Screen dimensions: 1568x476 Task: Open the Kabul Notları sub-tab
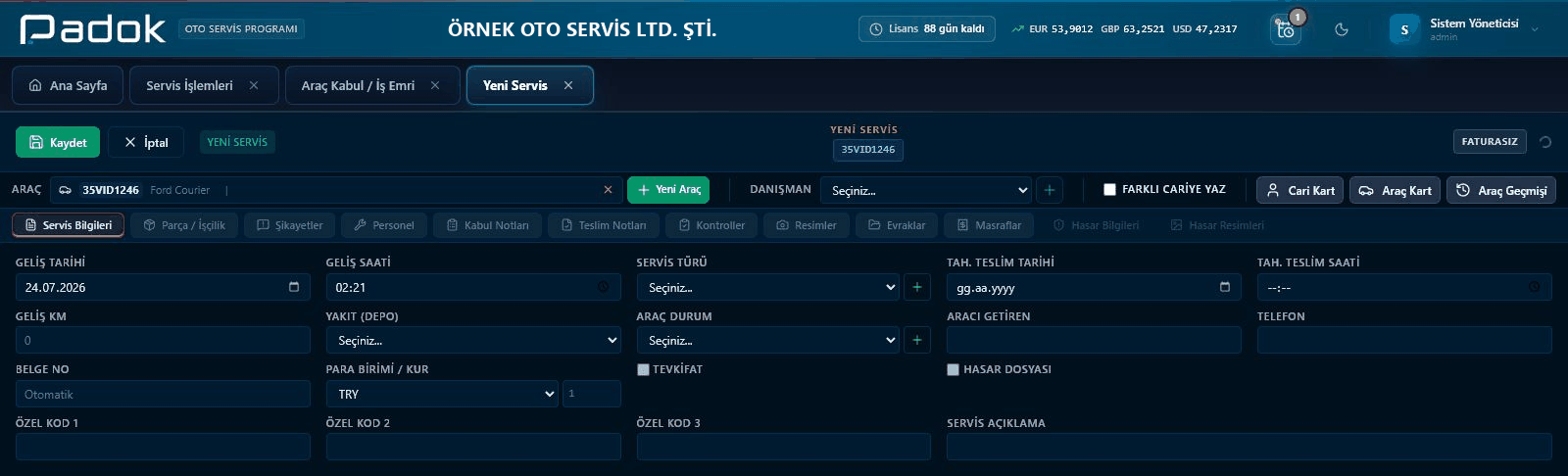click(x=487, y=225)
